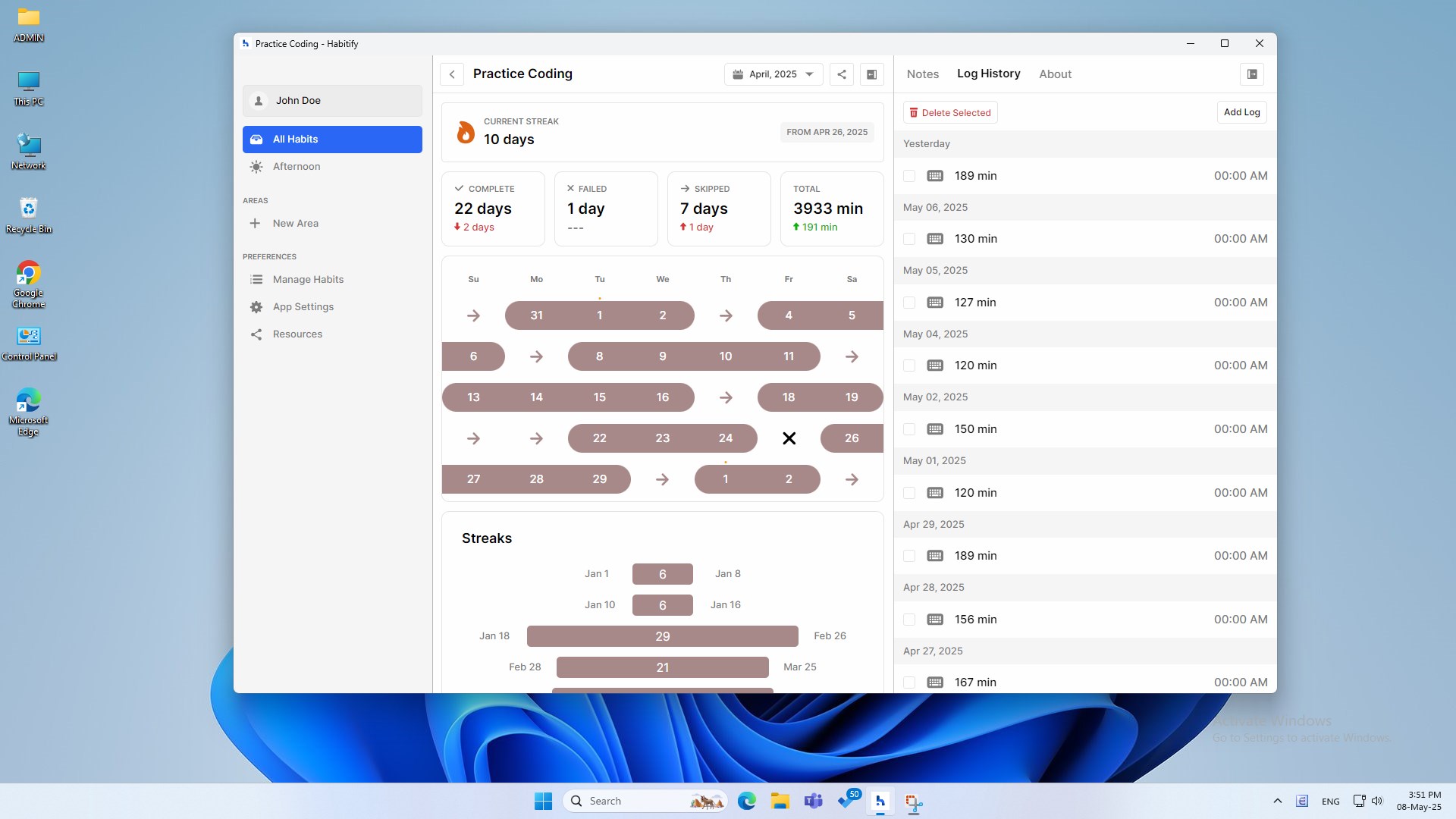Click the Total 3933 min stat card
Screen dimensions: 1456x819
click(x=832, y=209)
